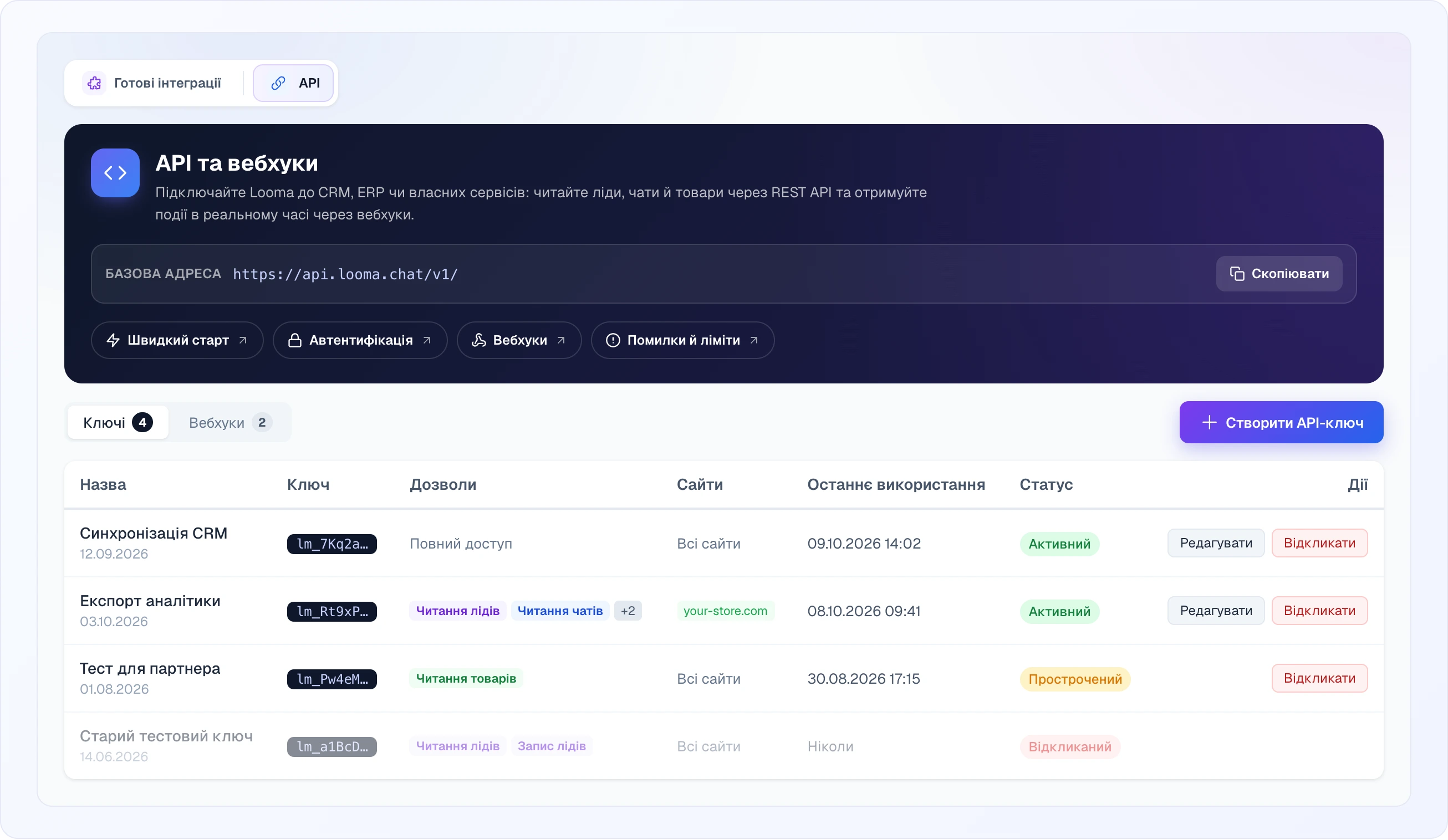Click the external arrow on Автентифікація

tap(427, 340)
